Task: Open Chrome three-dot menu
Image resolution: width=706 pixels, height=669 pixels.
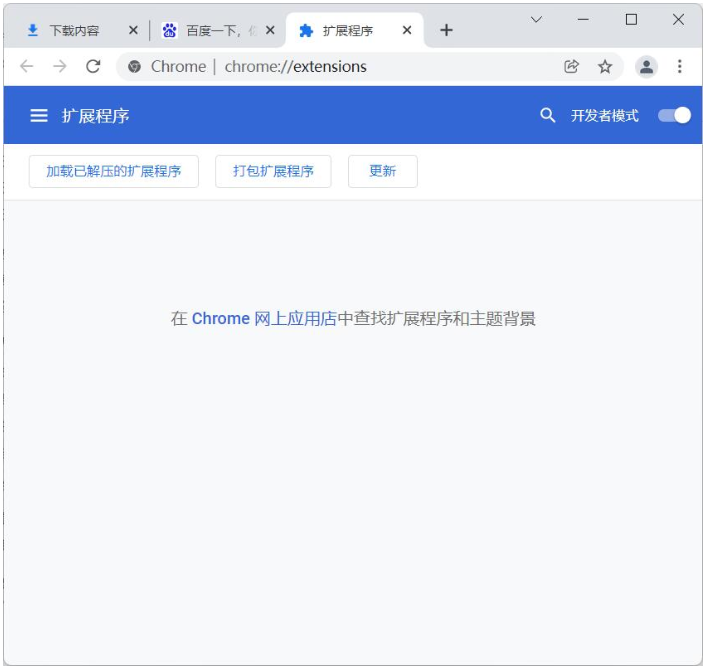Action: 680,67
